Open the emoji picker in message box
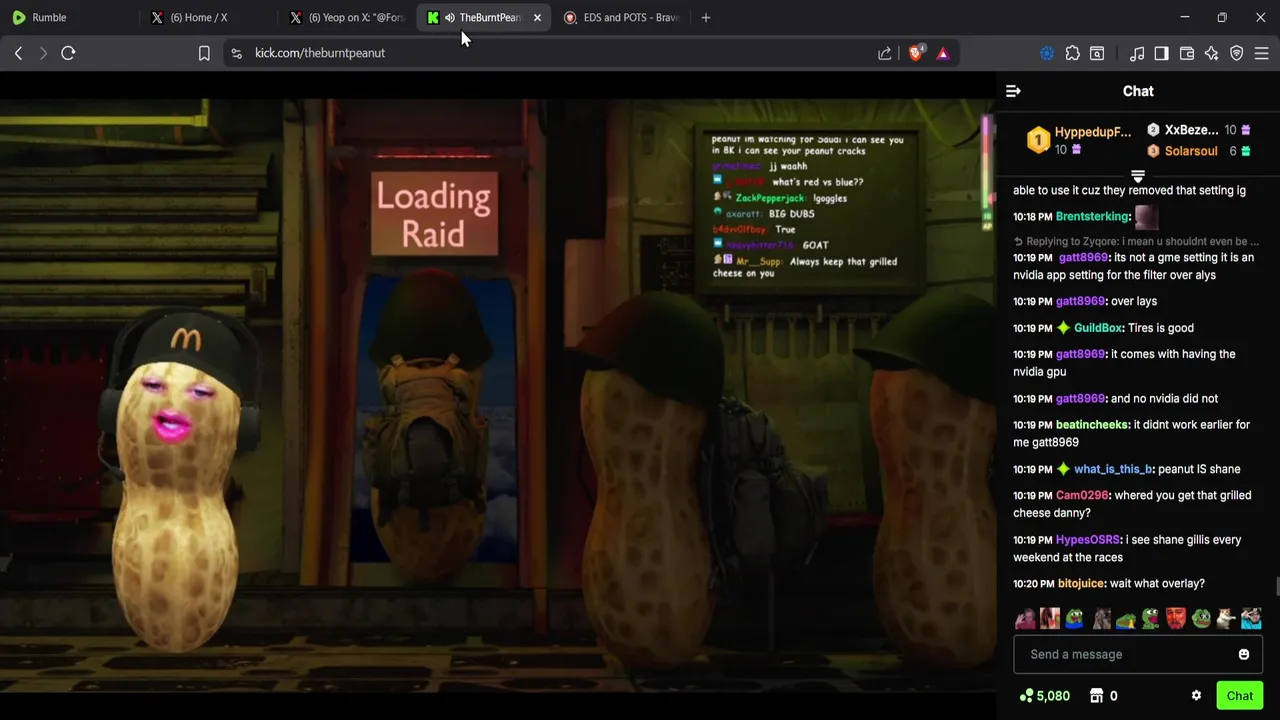This screenshot has width=1280, height=720. pyautogui.click(x=1244, y=654)
